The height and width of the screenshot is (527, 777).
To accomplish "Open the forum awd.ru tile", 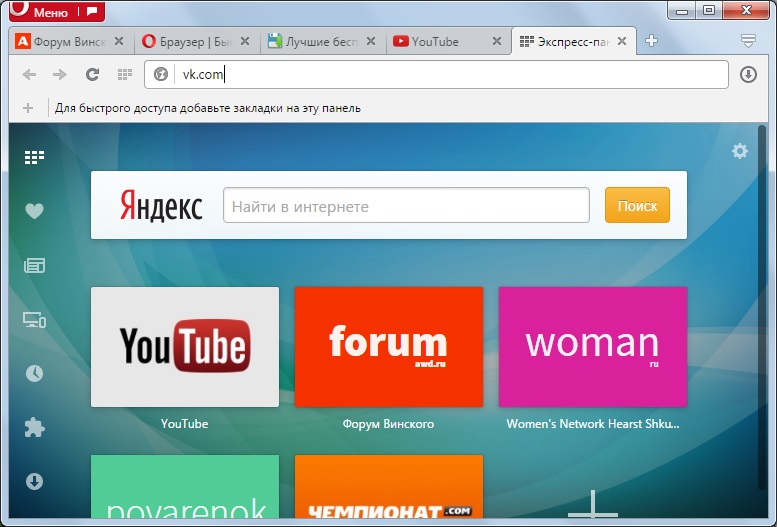I will (x=389, y=347).
